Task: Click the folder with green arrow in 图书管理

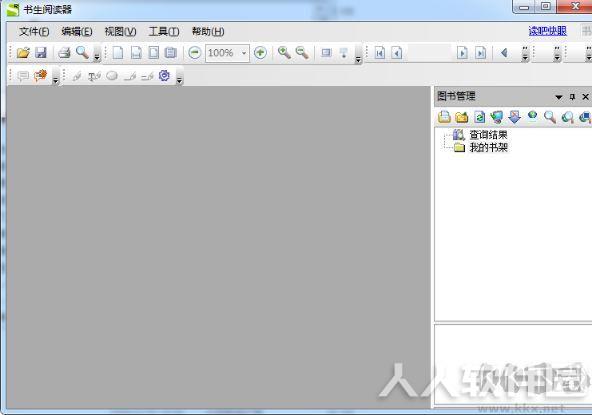Action: click(461, 117)
